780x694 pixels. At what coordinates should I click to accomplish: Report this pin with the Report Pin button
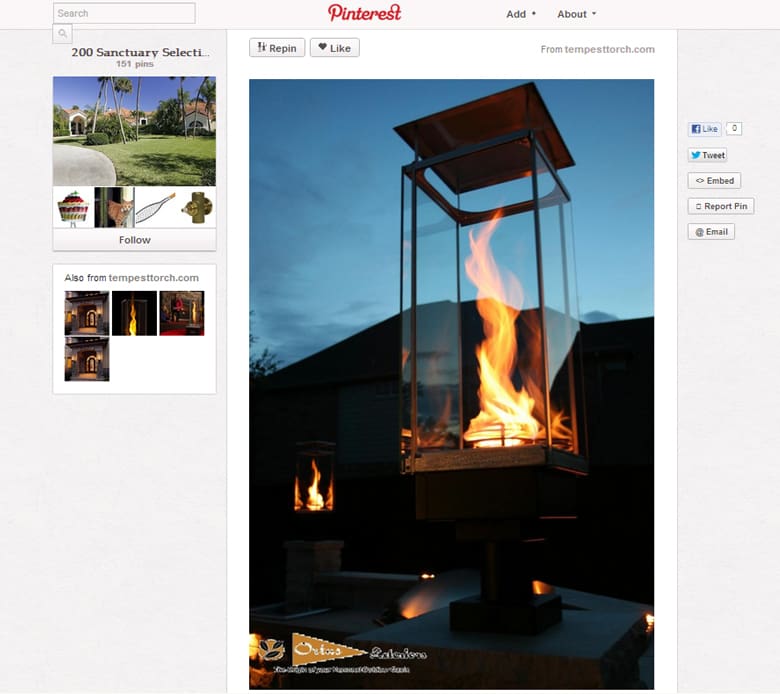tap(721, 206)
